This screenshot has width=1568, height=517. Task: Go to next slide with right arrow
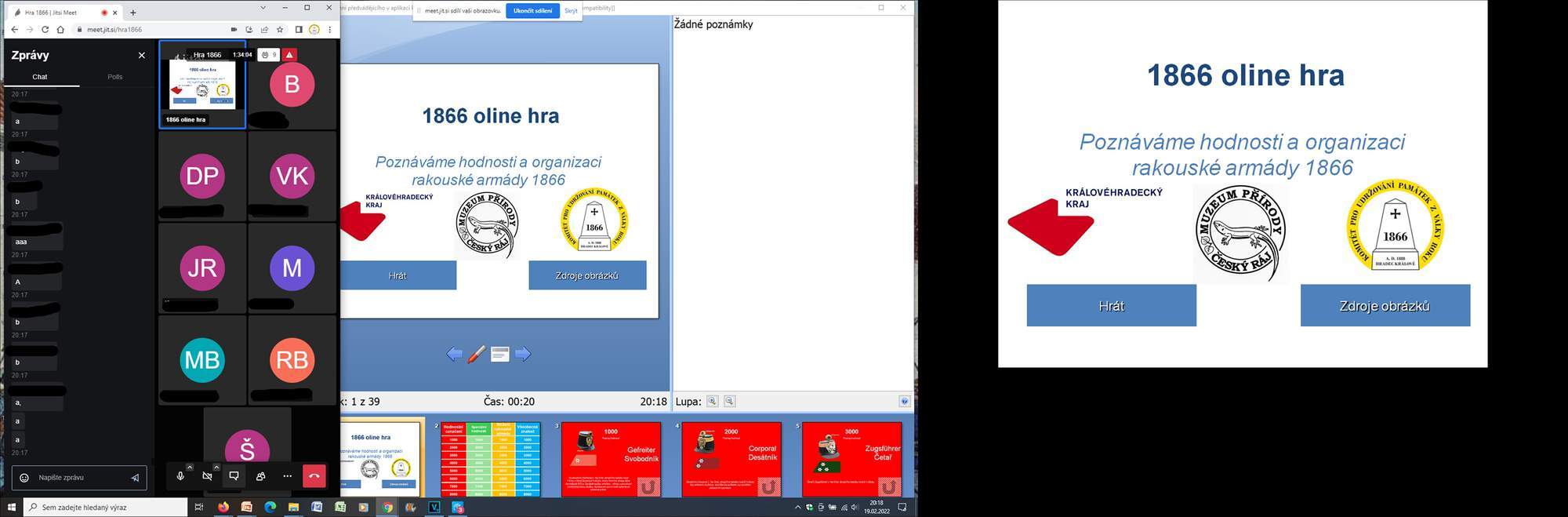tap(523, 355)
